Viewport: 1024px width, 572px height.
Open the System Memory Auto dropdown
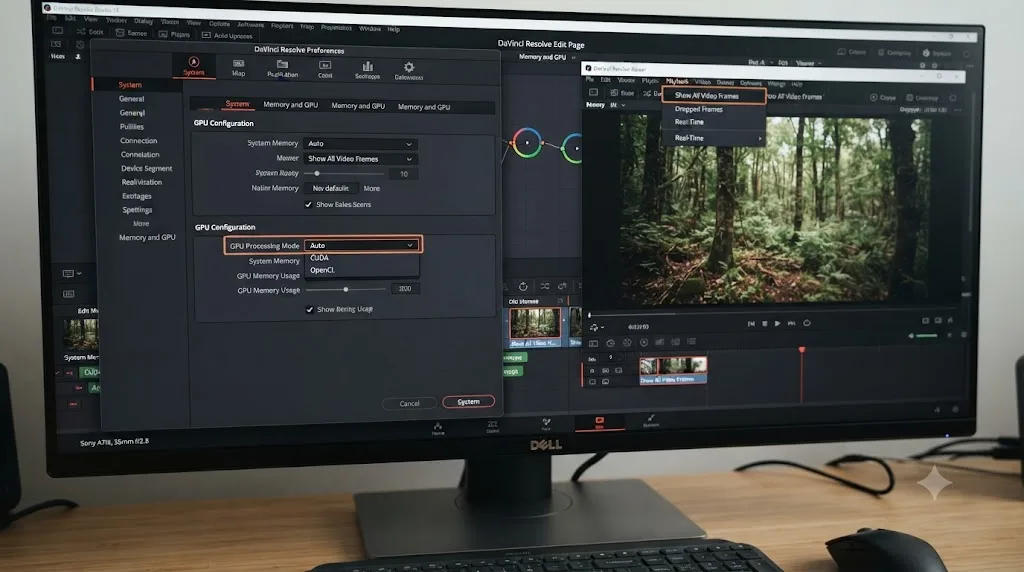coord(360,144)
